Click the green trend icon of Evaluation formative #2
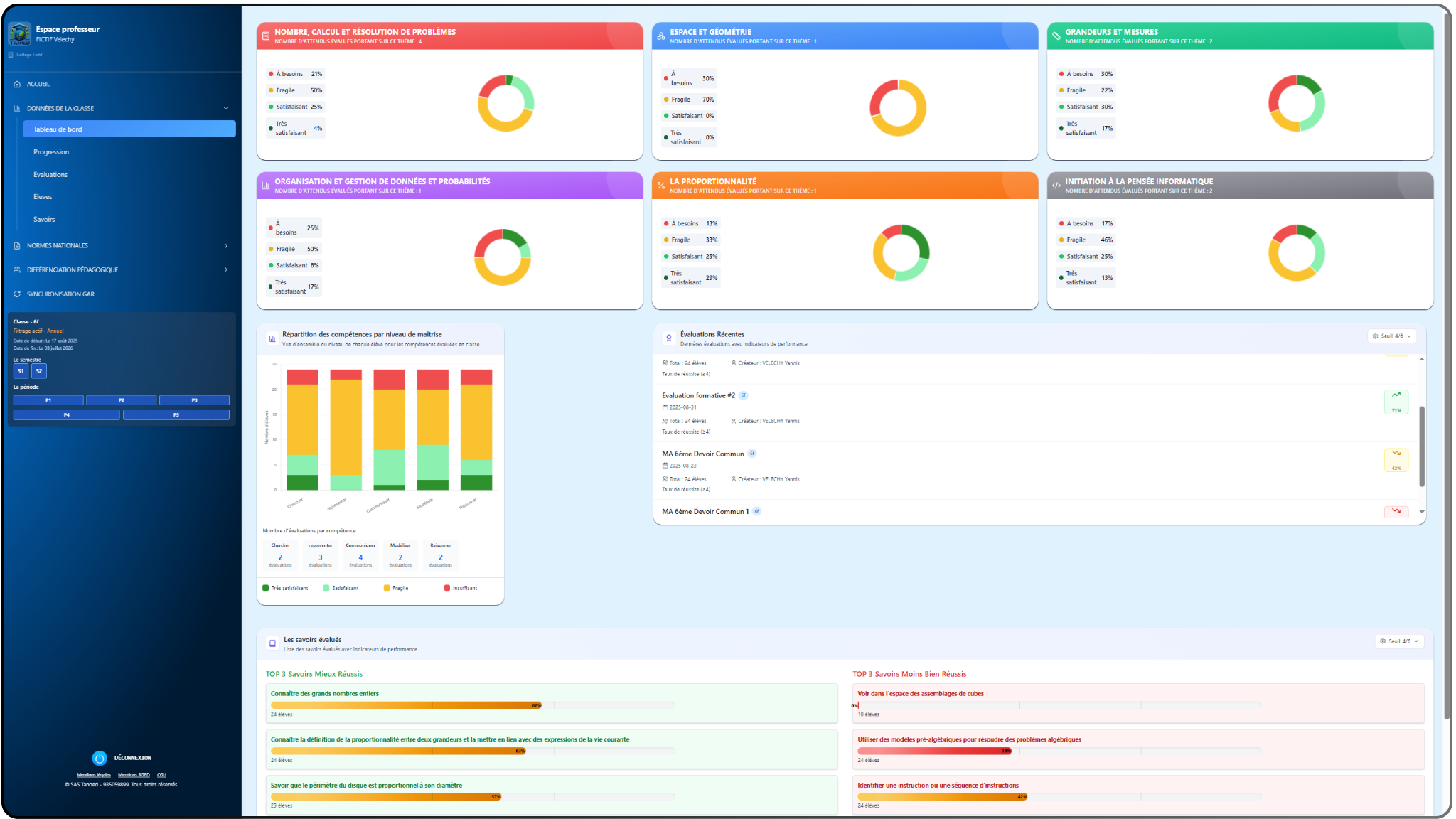Image resolution: width=1456 pixels, height=819 pixels. coord(1396,395)
